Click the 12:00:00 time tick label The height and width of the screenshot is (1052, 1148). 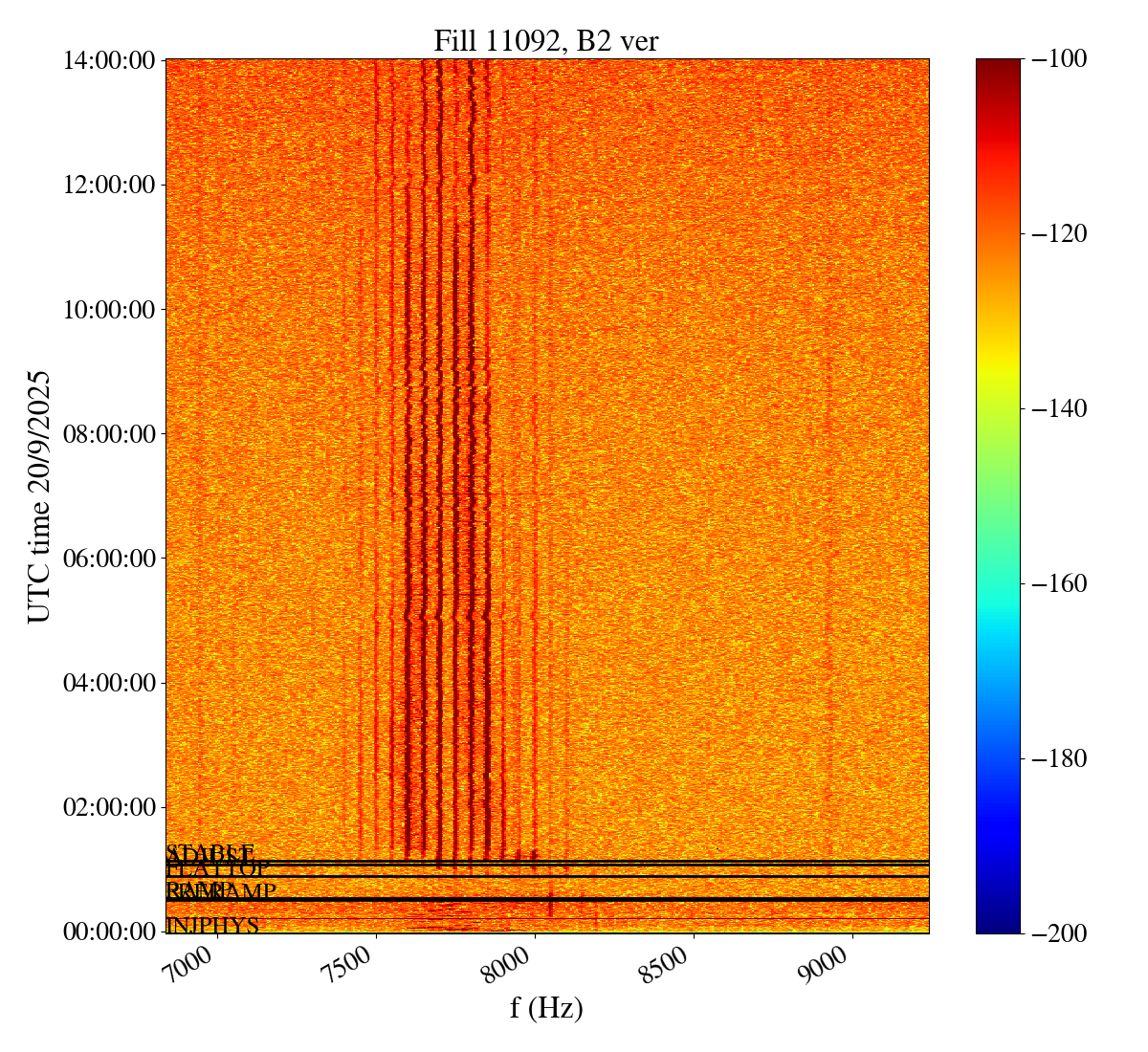pos(109,185)
